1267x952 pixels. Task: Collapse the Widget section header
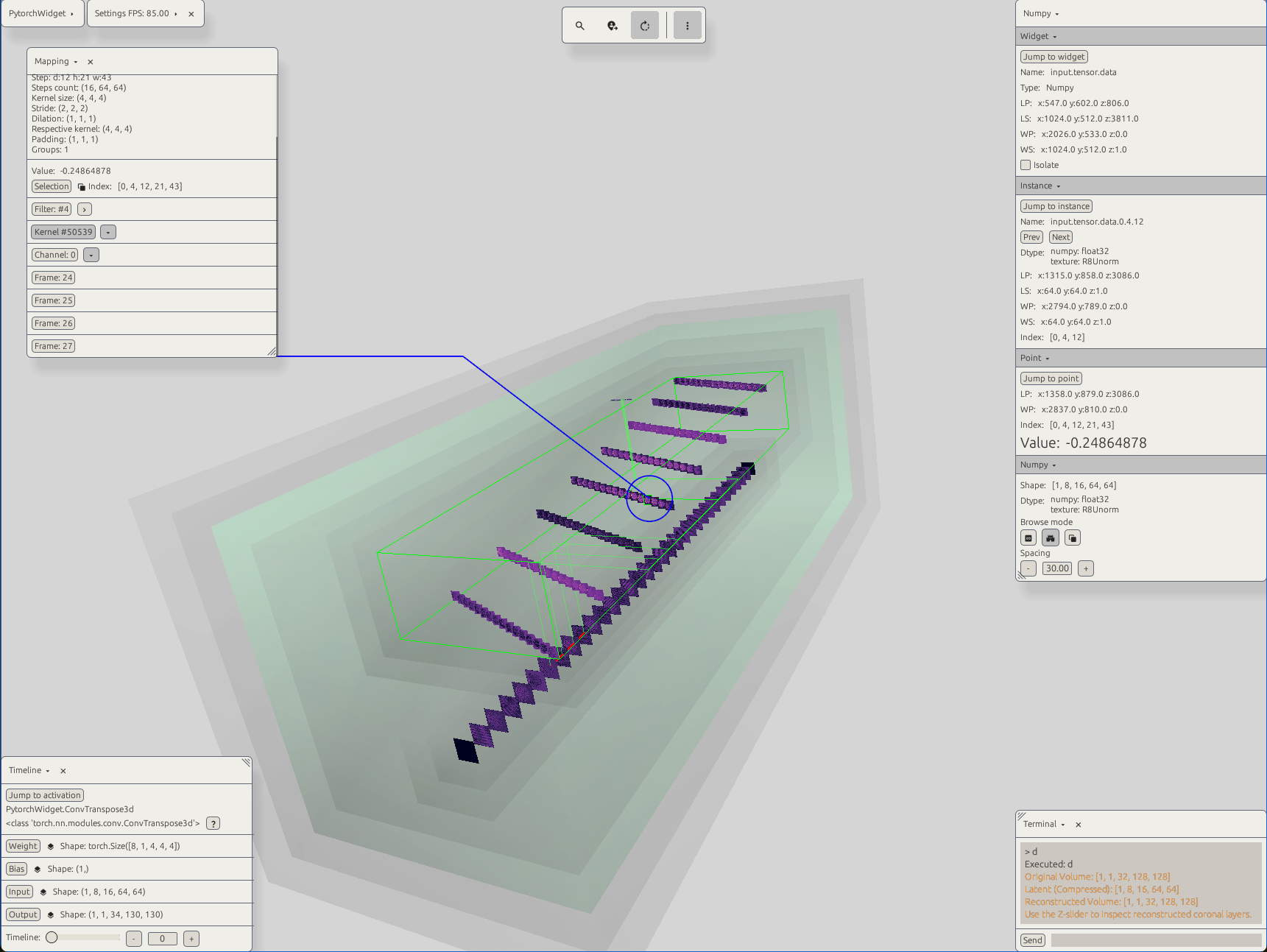coord(1141,36)
